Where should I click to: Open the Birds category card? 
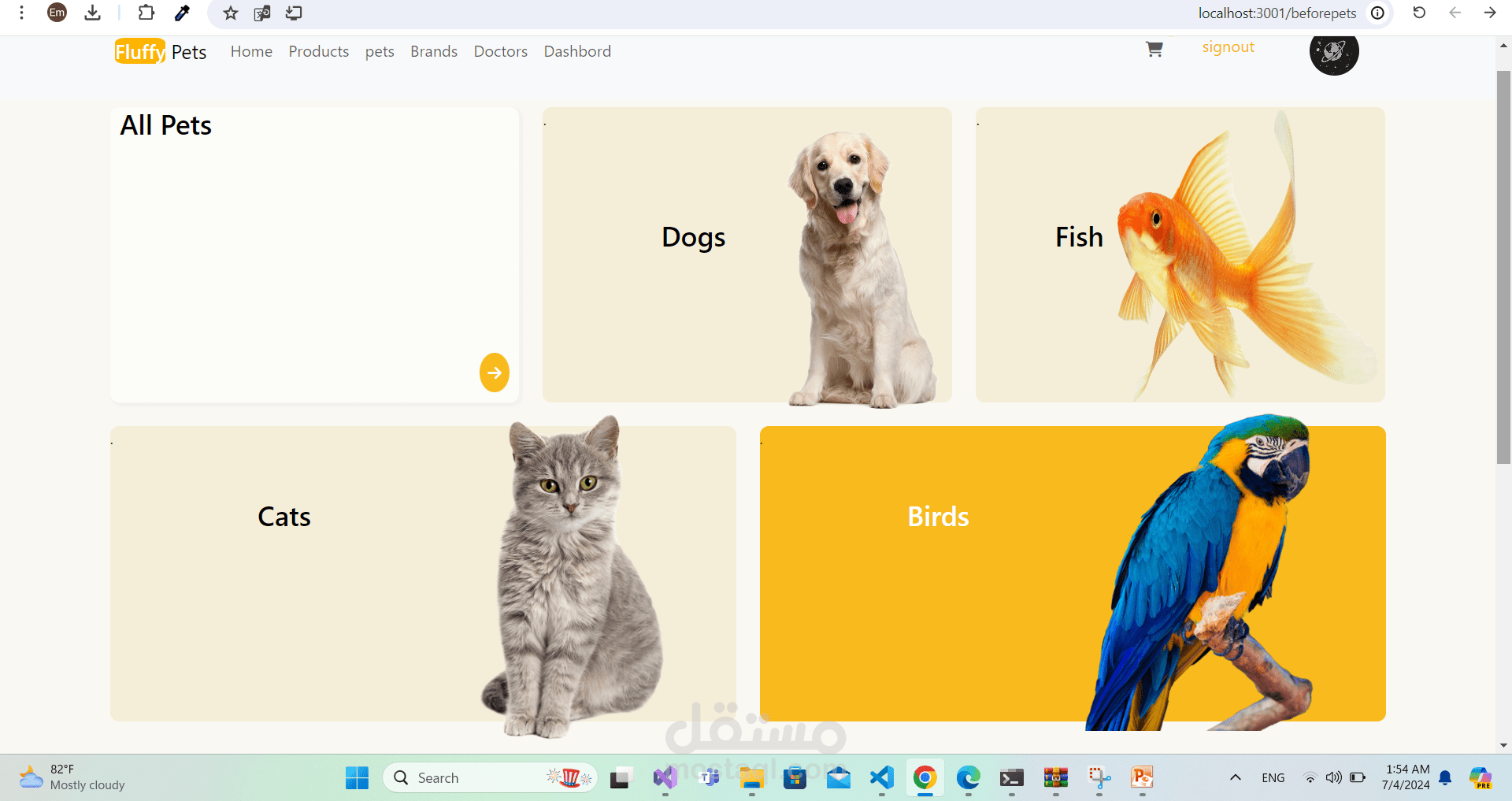pos(1073,573)
